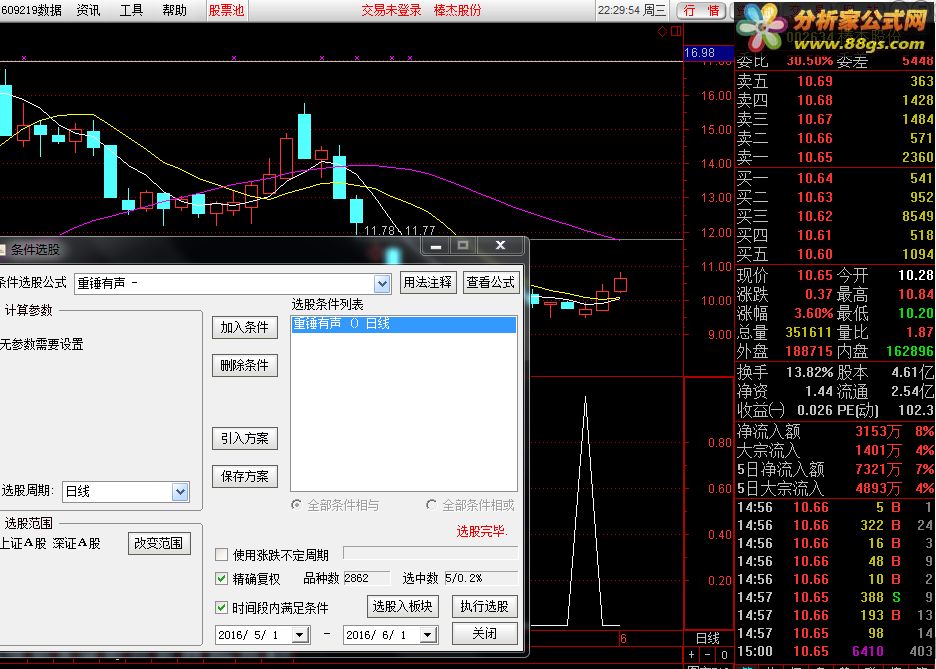The height and width of the screenshot is (669, 936).
Task: Click the 日线 period label below chart
Action: (x=708, y=639)
